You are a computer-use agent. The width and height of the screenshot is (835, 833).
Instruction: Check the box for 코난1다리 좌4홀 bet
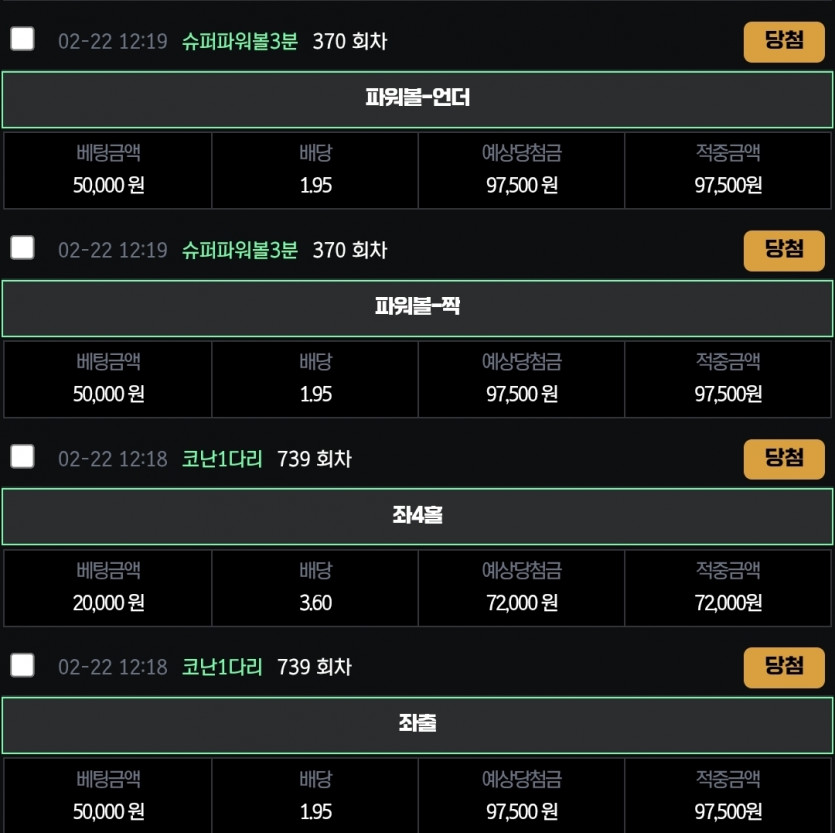pyautogui.click(x=22, y=456)
